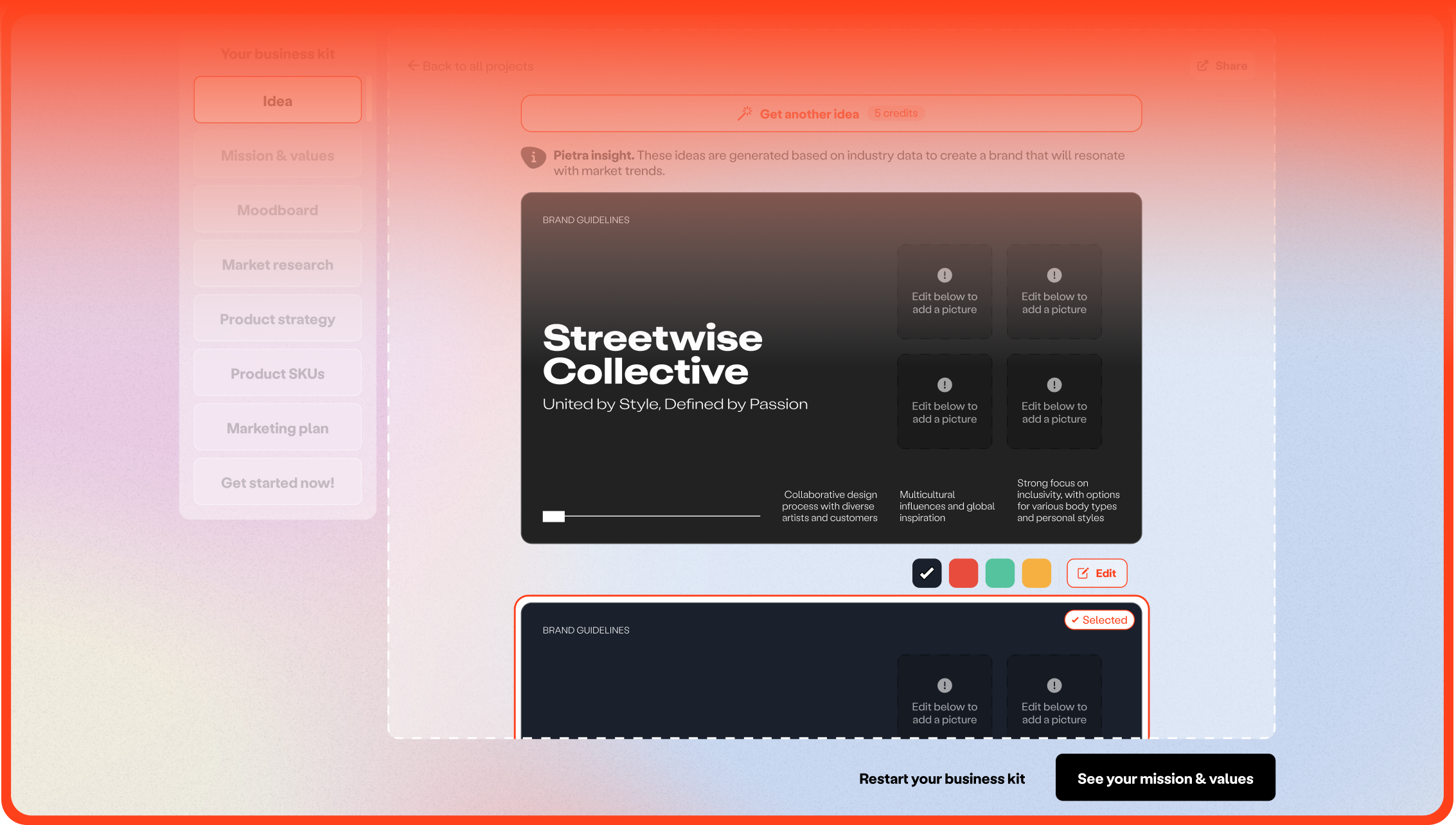Go to Market research tab
This screenshot has height=825, width=1456.
(278, 264)
